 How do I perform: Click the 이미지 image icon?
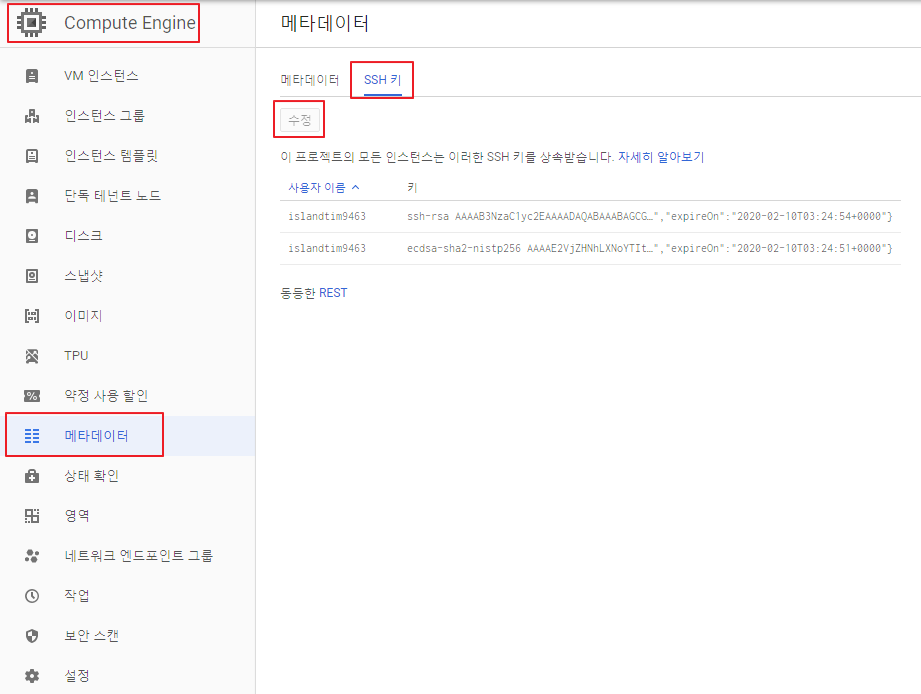(x=32, y=315)
